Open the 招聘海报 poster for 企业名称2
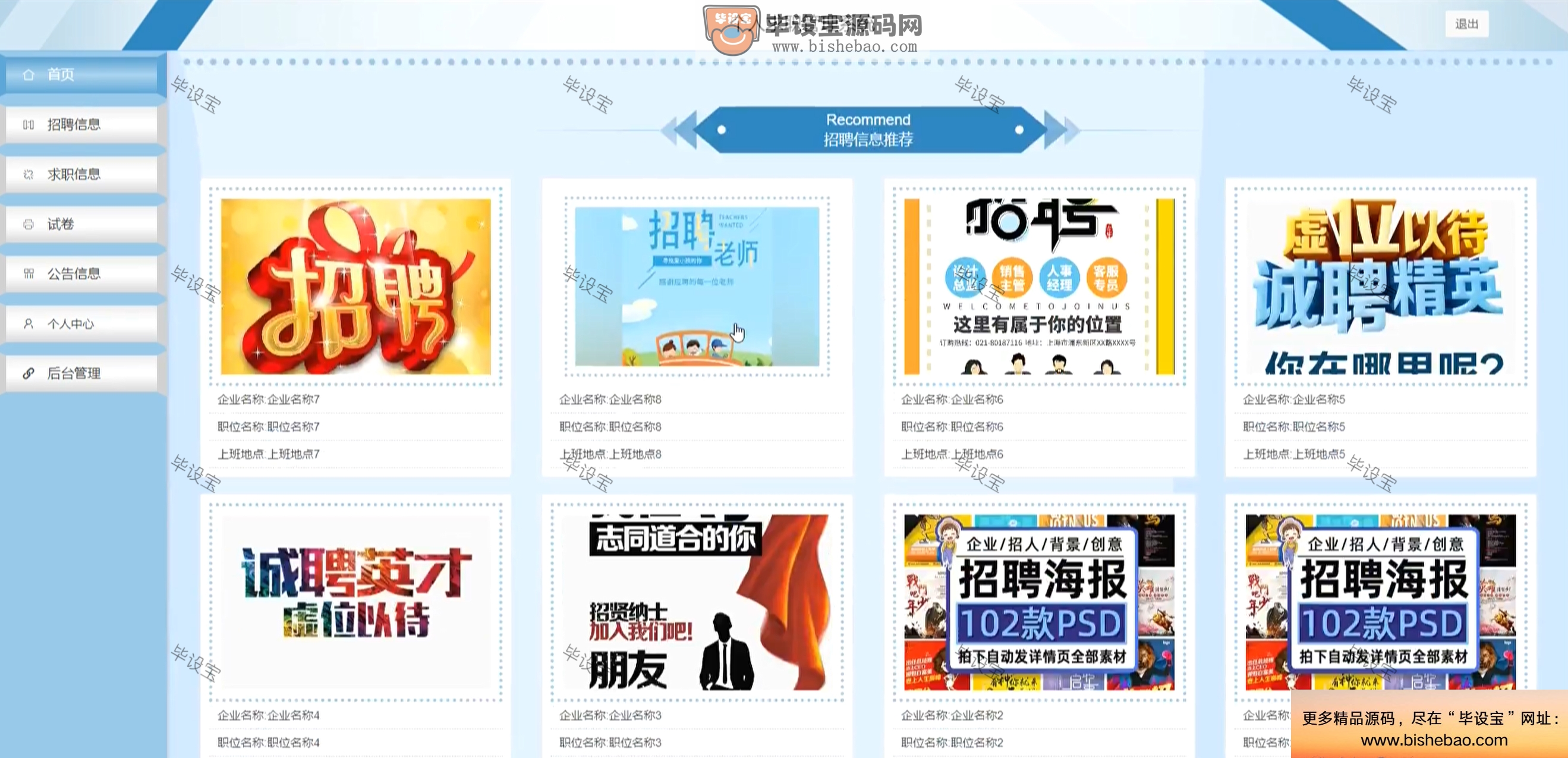1568x758 pixels. (x=1039, y=602)
